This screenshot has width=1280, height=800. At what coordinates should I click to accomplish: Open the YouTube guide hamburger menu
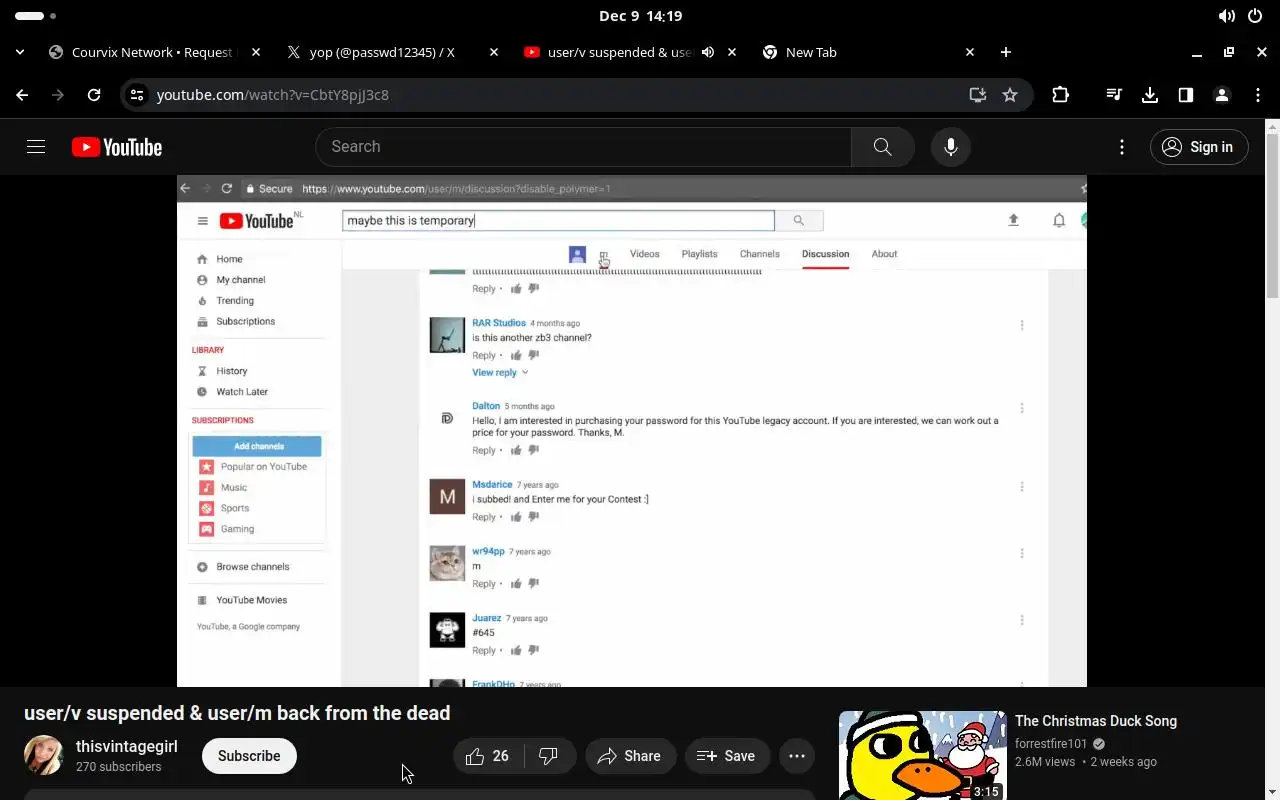[x=36, y=147]
